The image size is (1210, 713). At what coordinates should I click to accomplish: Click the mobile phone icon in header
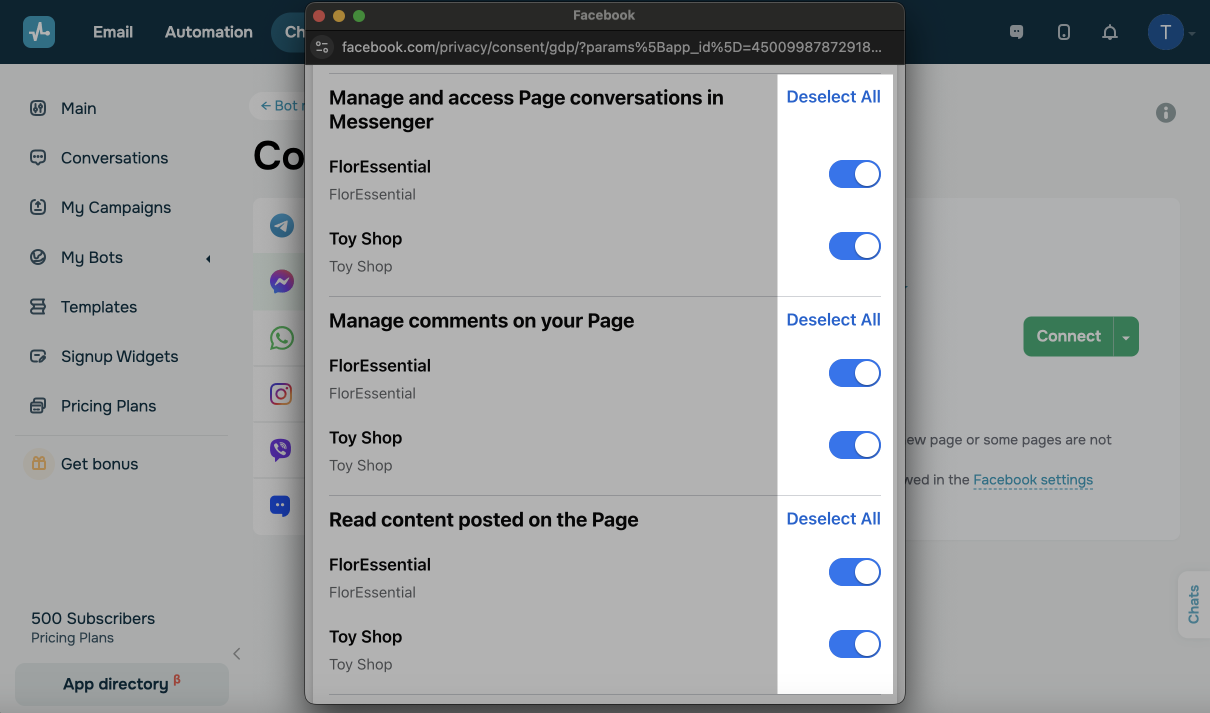click(x=1064, y=32)
